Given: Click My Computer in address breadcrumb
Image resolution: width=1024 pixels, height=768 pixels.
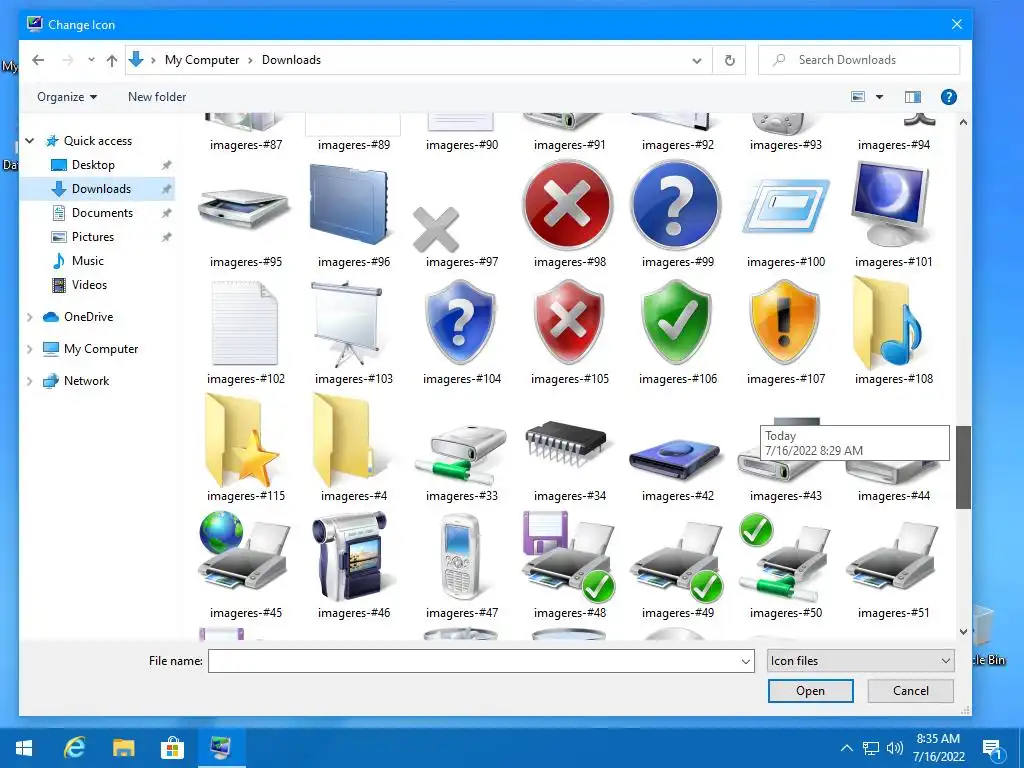Looking at the screenshot, I should [202, 60].
